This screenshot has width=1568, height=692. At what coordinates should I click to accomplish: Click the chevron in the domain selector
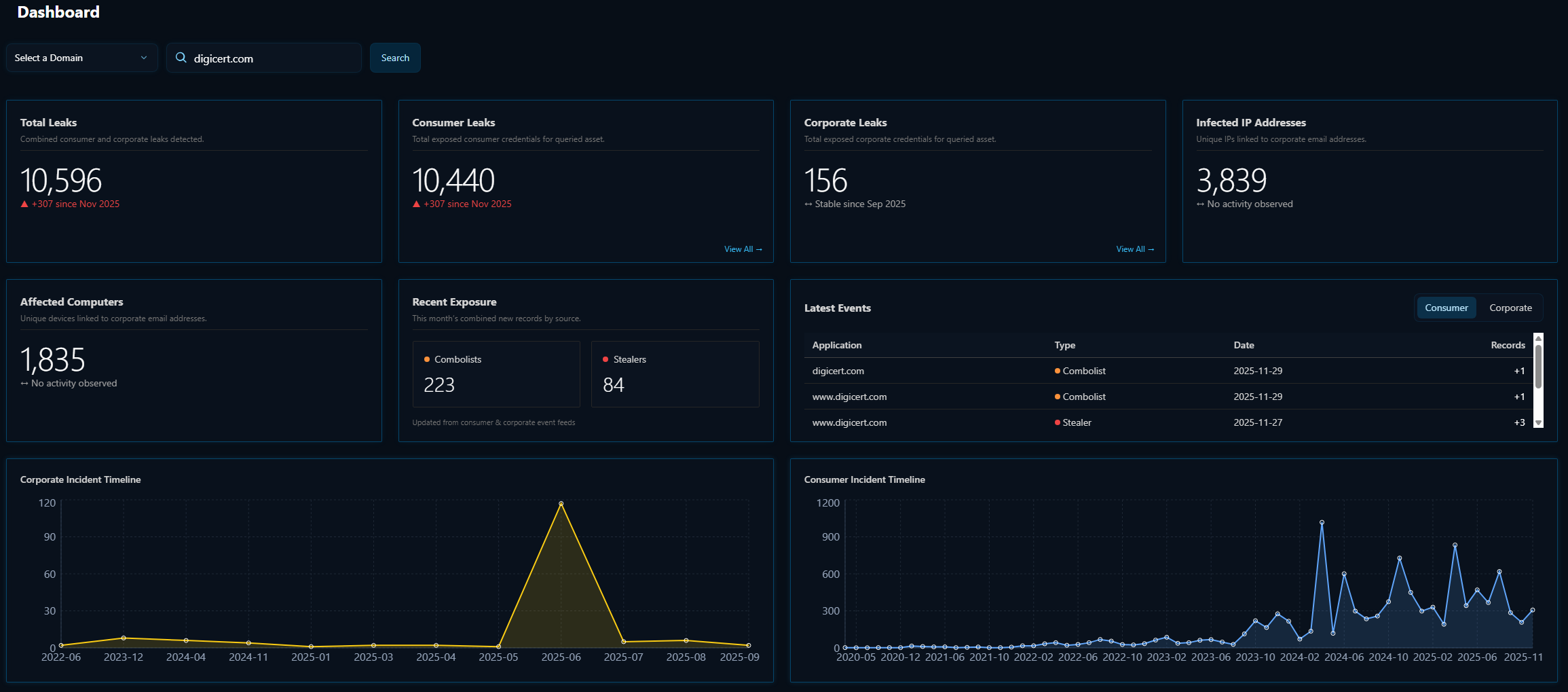(x=144, y=58)
